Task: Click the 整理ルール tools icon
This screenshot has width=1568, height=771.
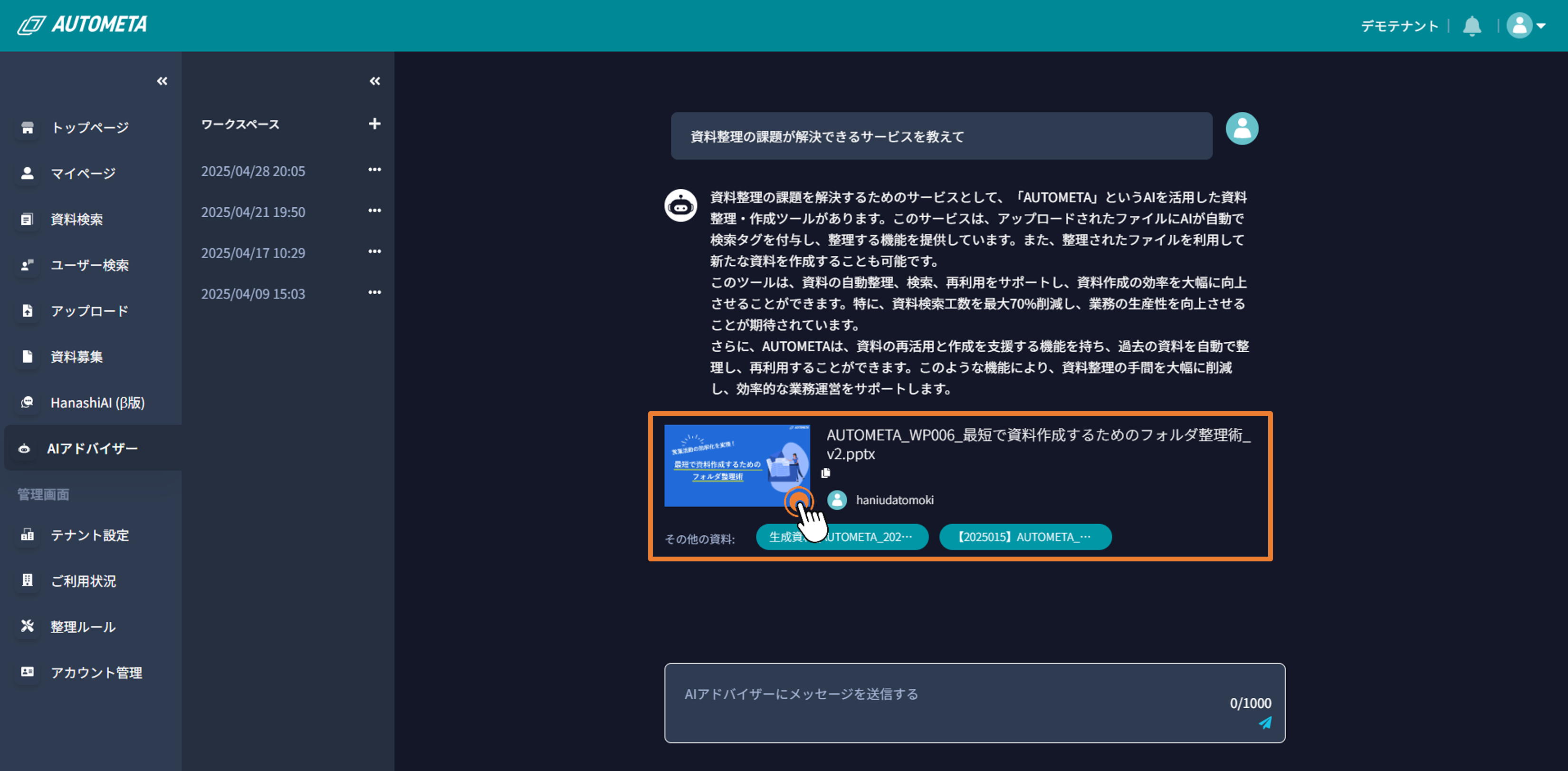Action: (28, 626)
